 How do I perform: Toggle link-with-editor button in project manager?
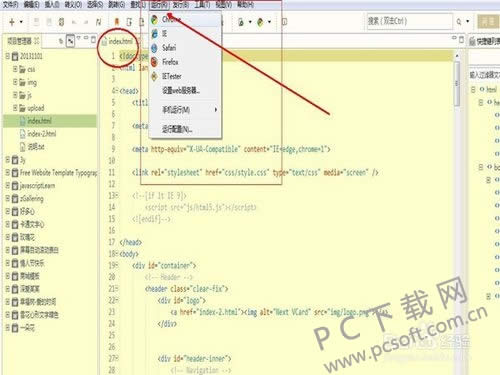(x=70, y=41)
